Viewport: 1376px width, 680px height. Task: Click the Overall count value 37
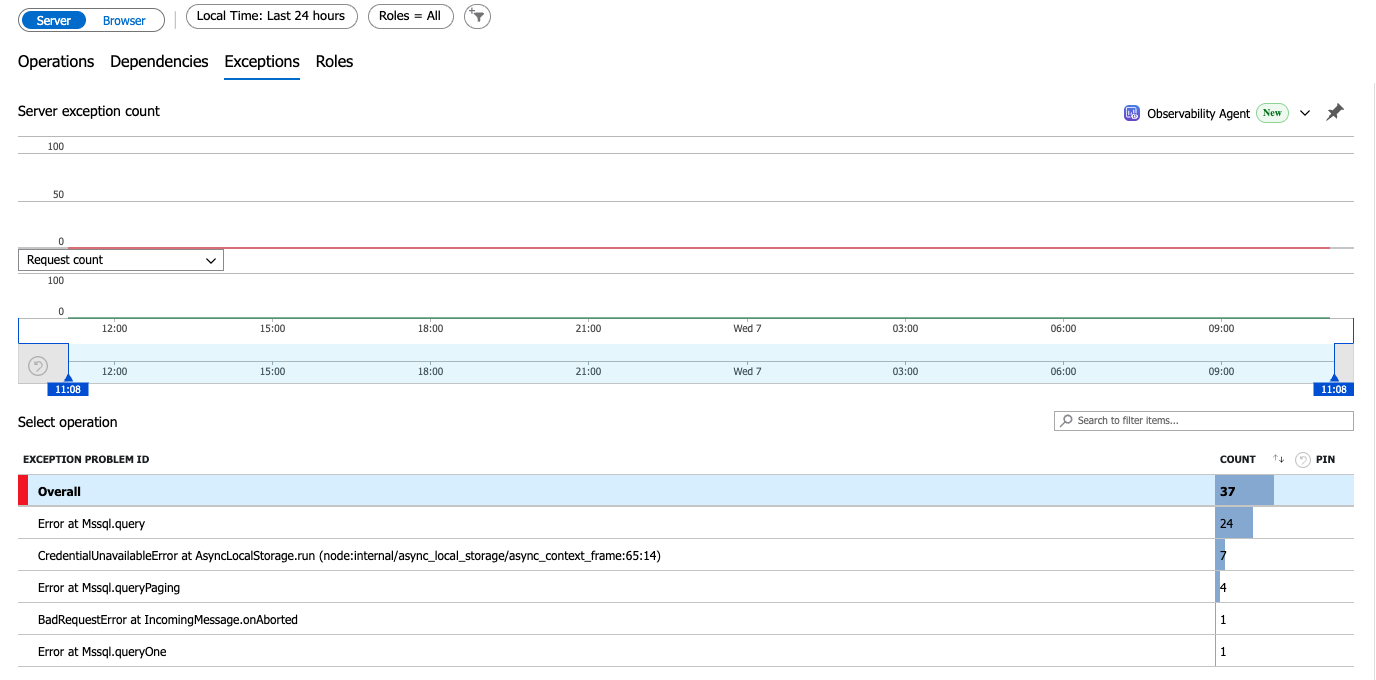(1228, 492)
